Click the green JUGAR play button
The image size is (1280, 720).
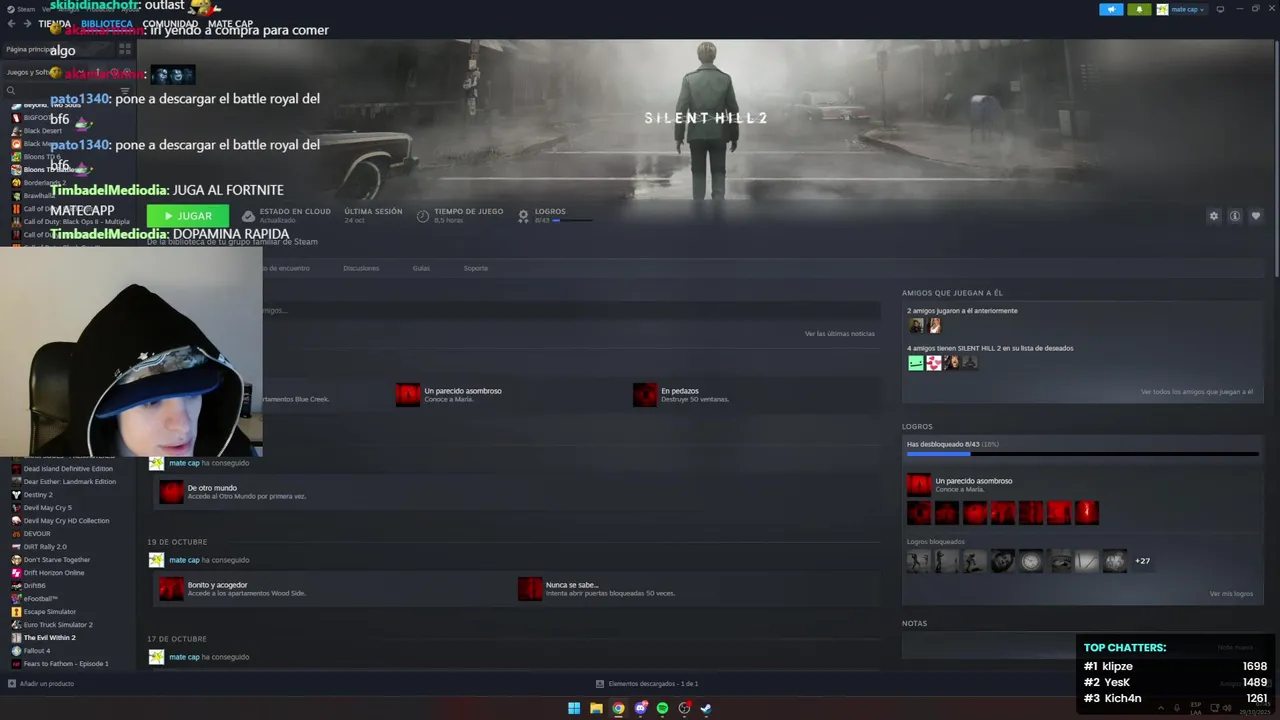tap(188, 216)
